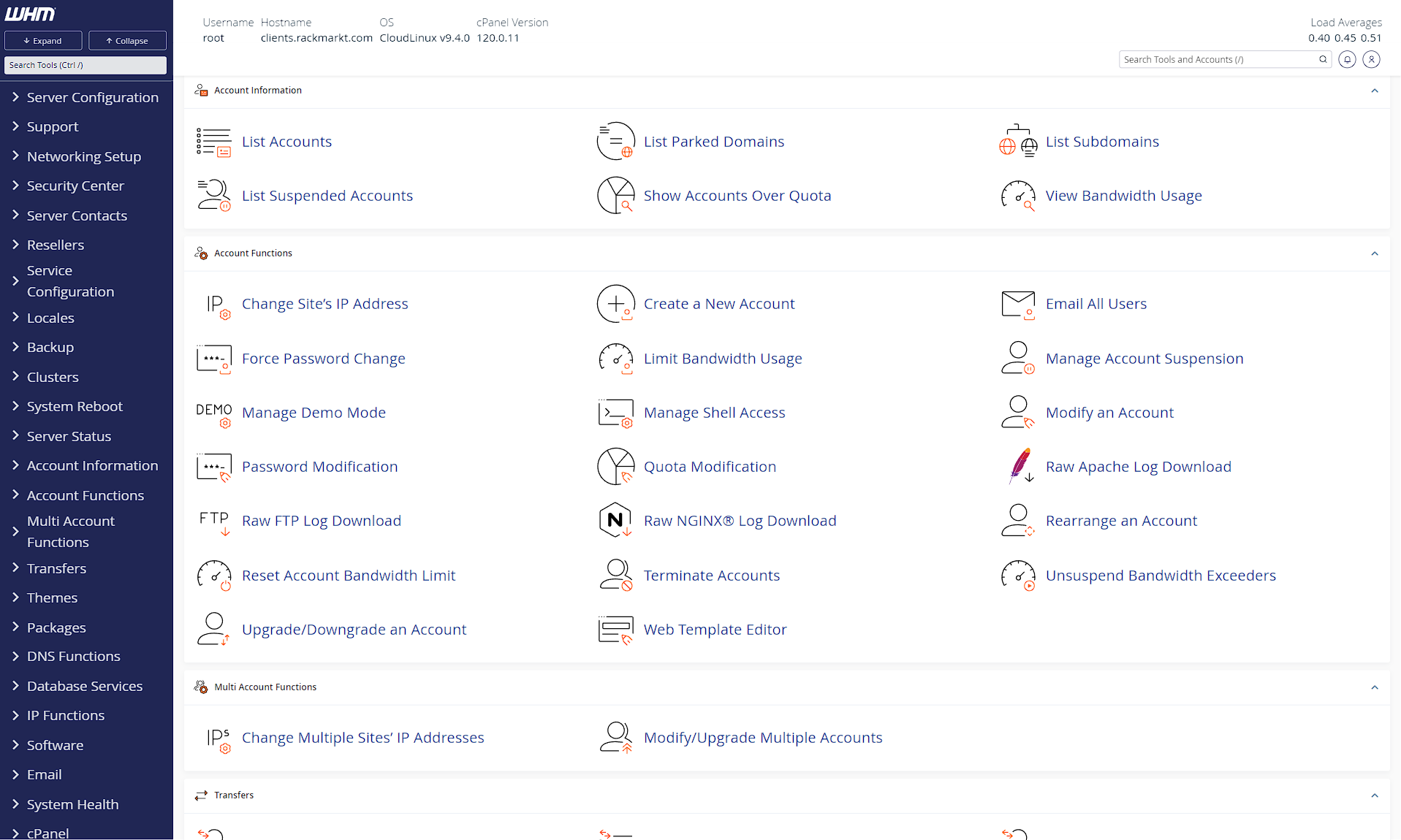
Task: Click the WHM logo
Action: click(30, 14)
